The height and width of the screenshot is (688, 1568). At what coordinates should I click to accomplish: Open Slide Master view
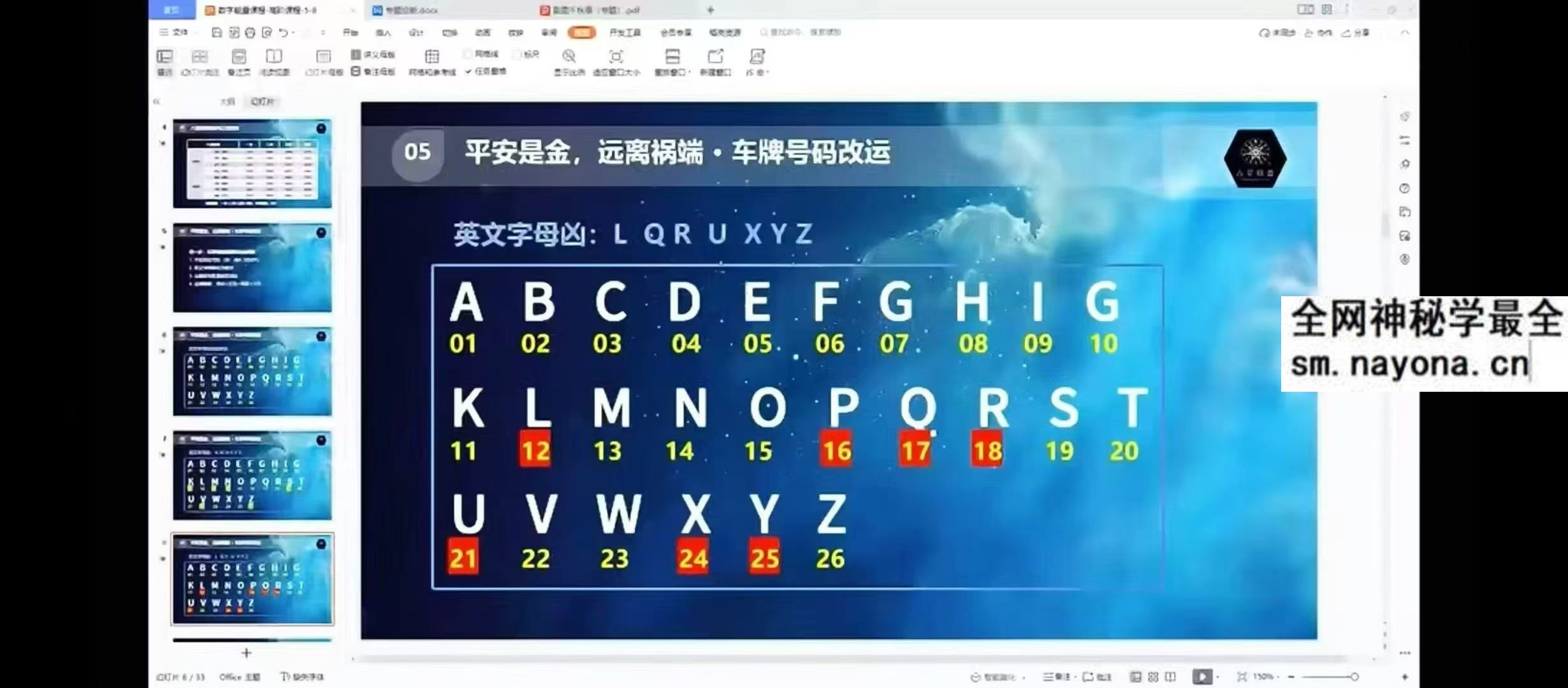tap(324, 62)
